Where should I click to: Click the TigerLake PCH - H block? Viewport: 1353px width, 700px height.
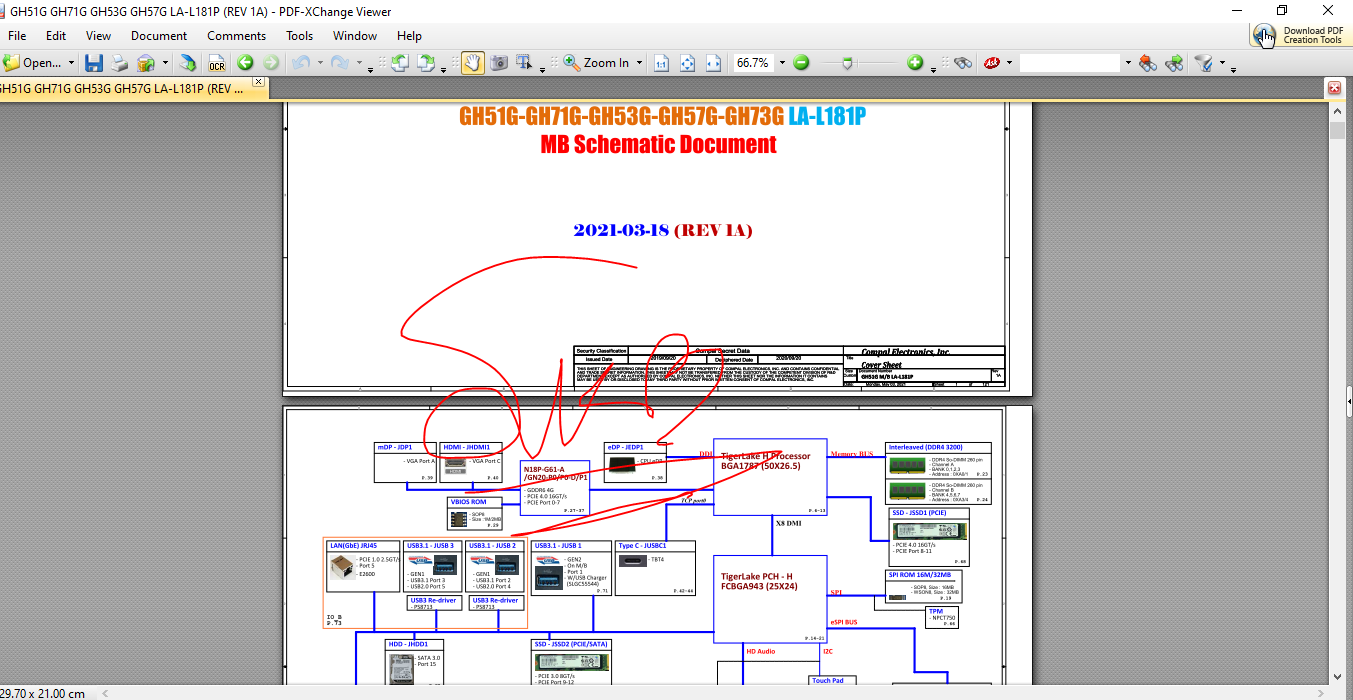point(770,599)
